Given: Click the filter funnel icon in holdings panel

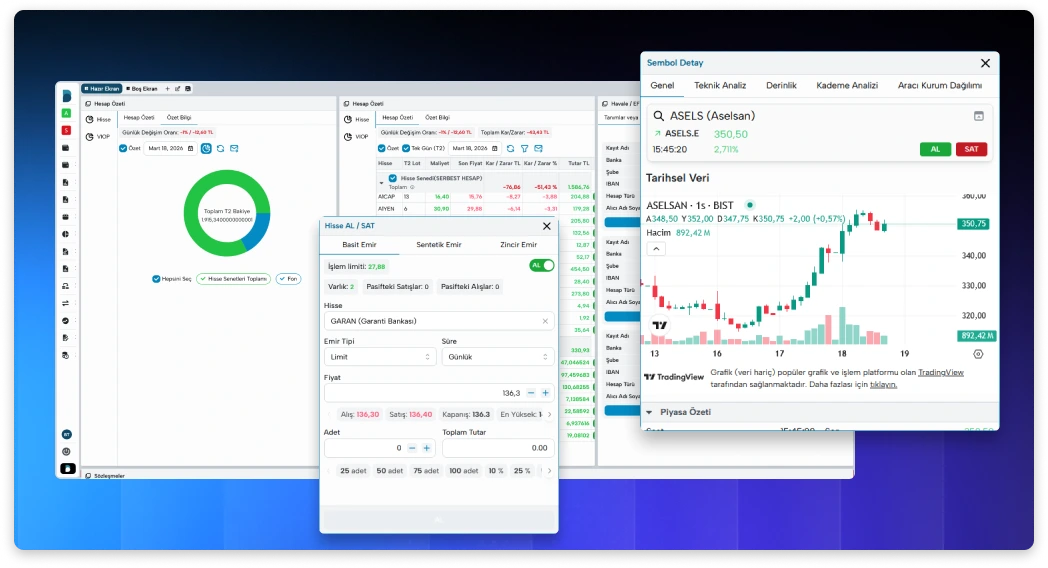Looking at the screenshot, I should [x=524, y=148].
